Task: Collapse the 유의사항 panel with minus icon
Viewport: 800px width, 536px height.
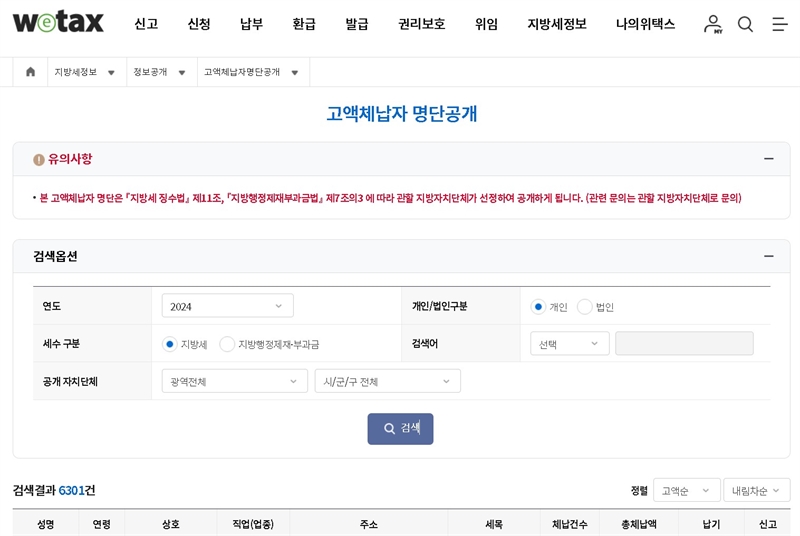Action: point(768,159)
